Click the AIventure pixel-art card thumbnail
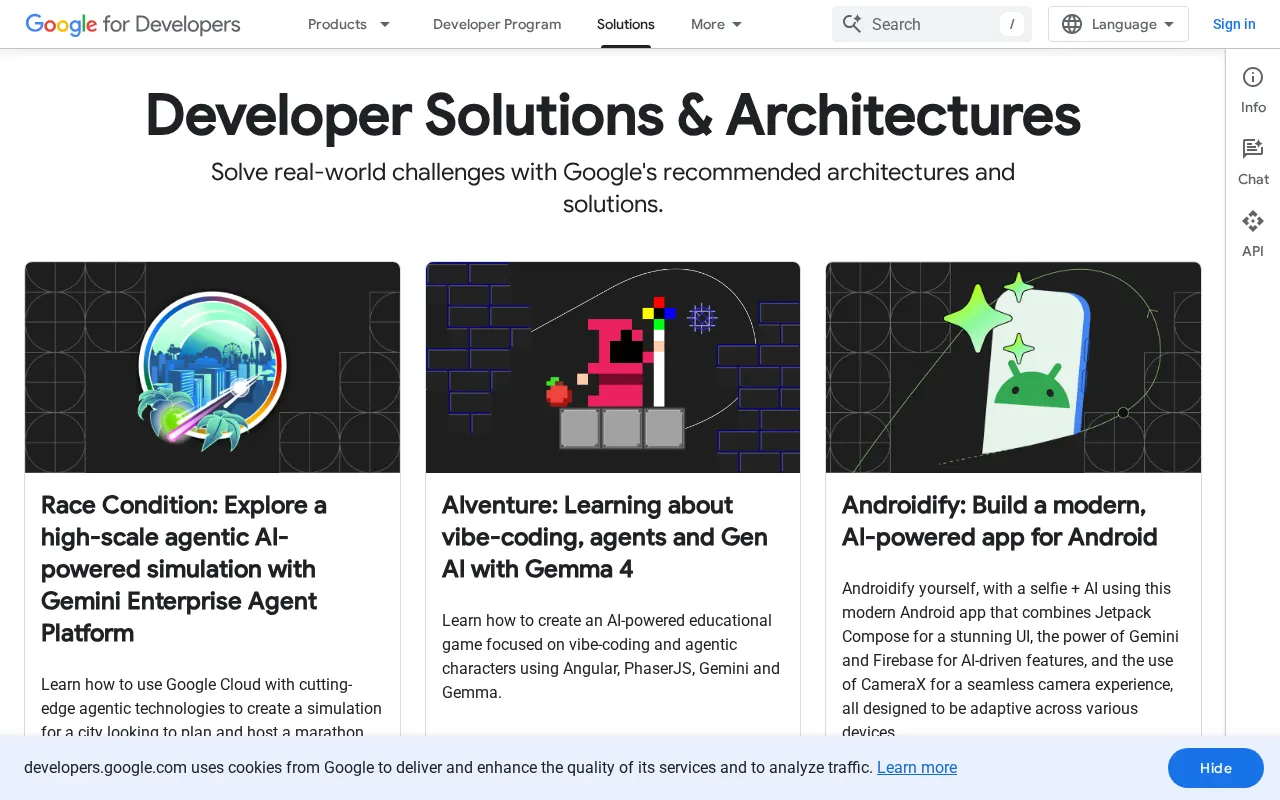Screen dimensions: 1280x800 point(613,367)
